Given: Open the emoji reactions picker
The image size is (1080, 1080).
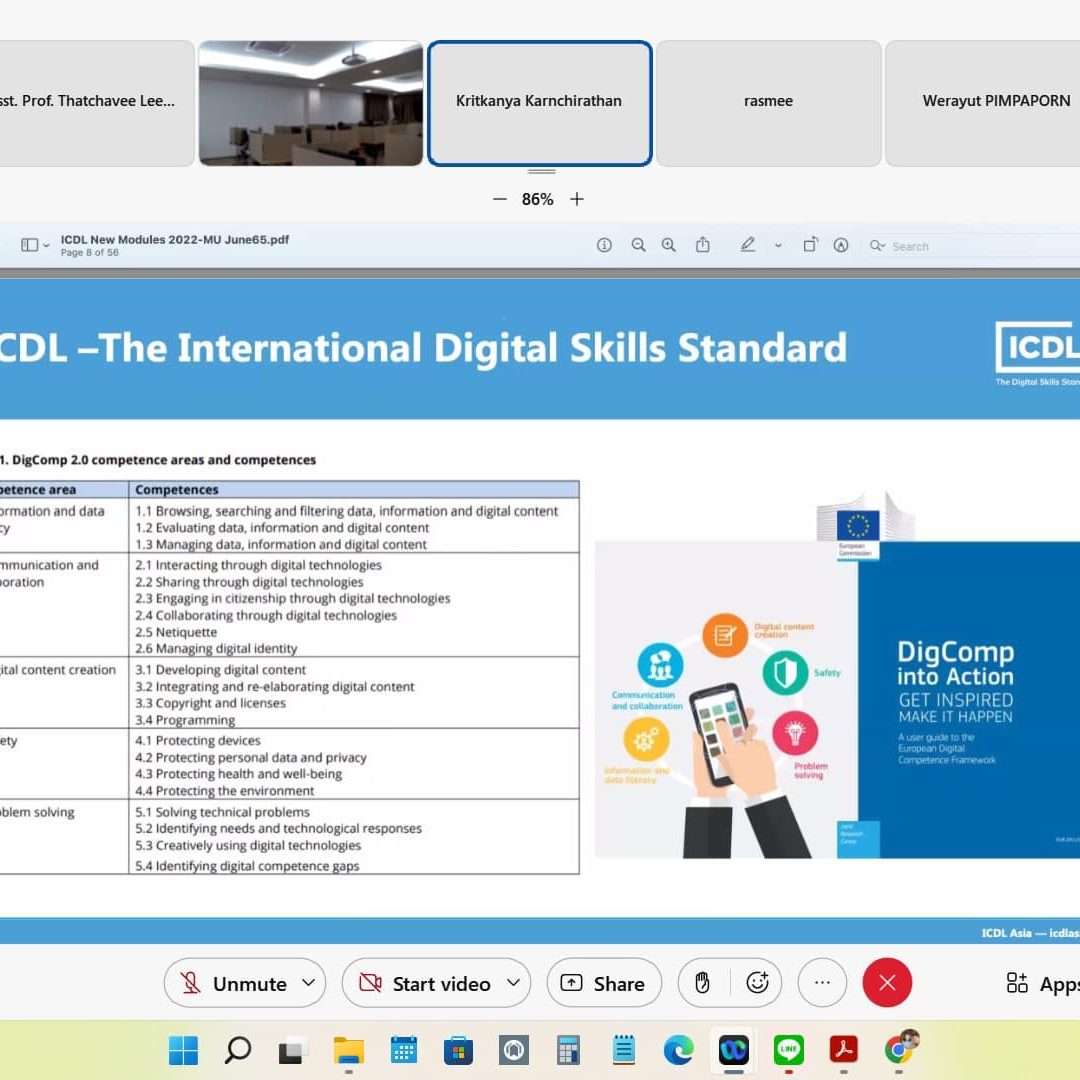Looking at the screenshot, I should pos(757,983).
